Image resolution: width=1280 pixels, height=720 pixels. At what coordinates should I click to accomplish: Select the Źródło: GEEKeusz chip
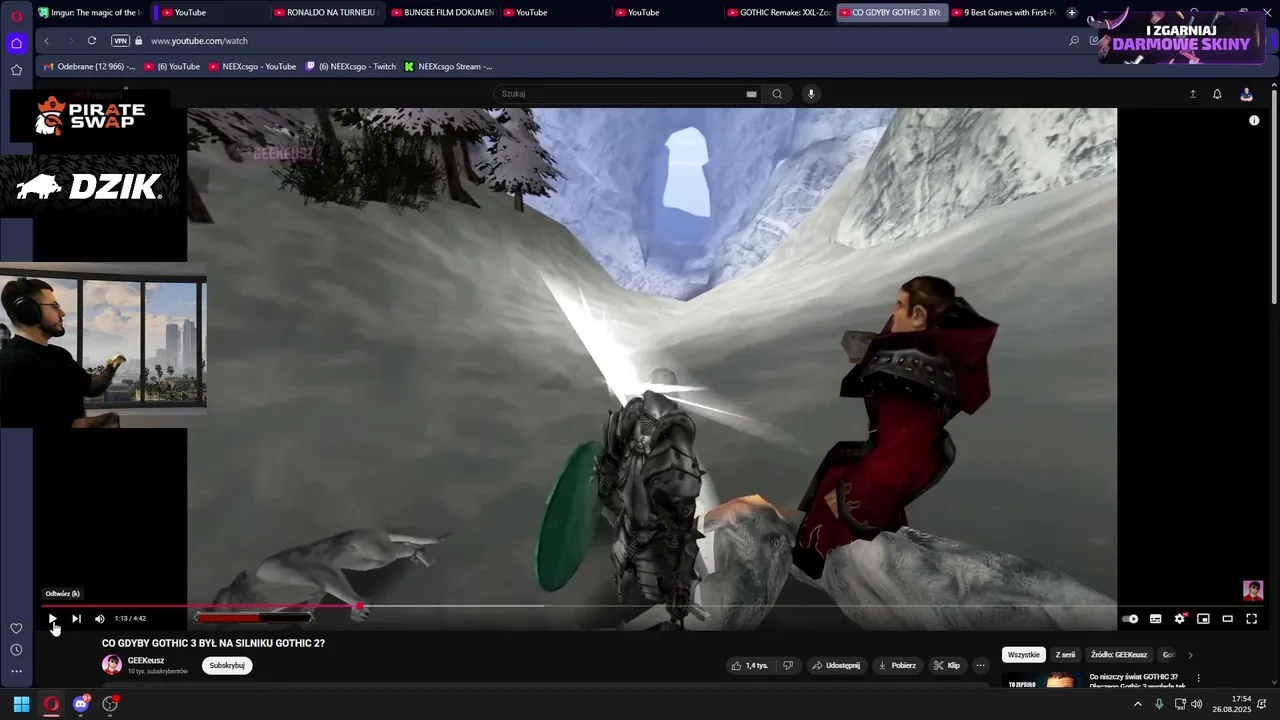[x=1119, y=655]
